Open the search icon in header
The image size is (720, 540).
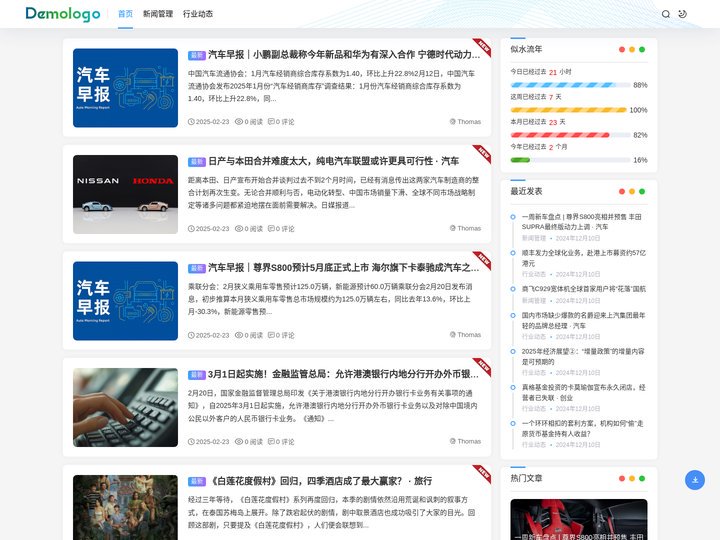pyautogui.click(x=665, y=14)
